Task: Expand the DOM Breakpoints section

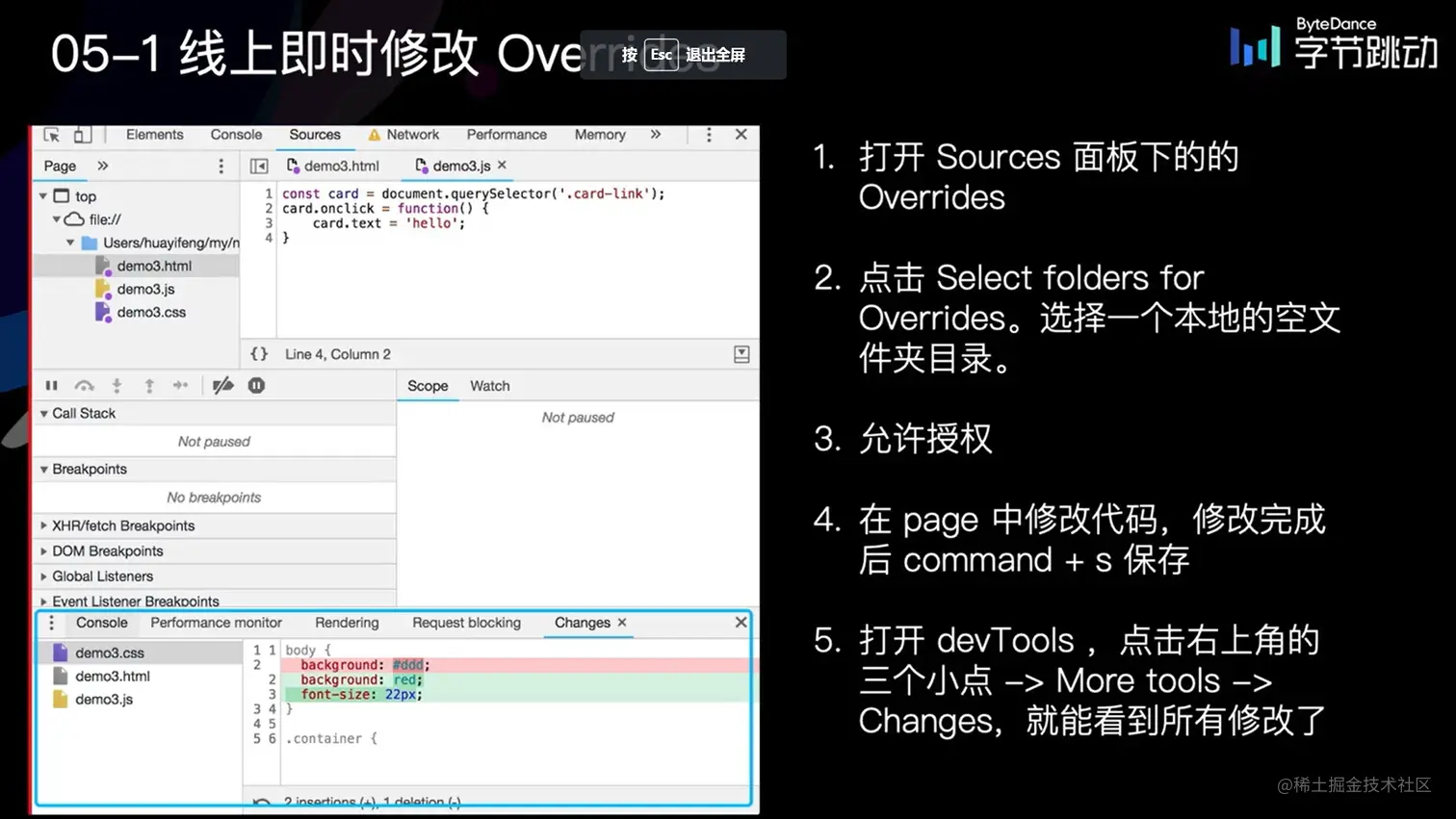Action: [43, 551]
